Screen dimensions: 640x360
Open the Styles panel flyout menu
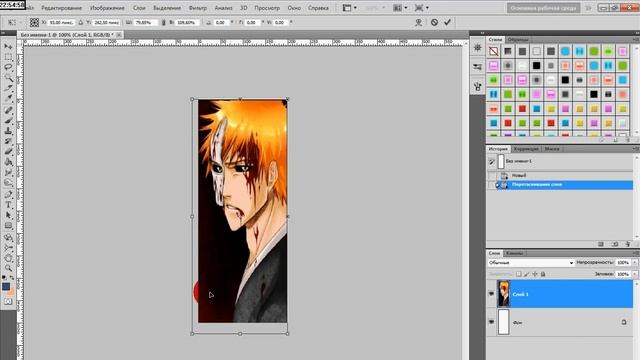click(x=636, y=40)
